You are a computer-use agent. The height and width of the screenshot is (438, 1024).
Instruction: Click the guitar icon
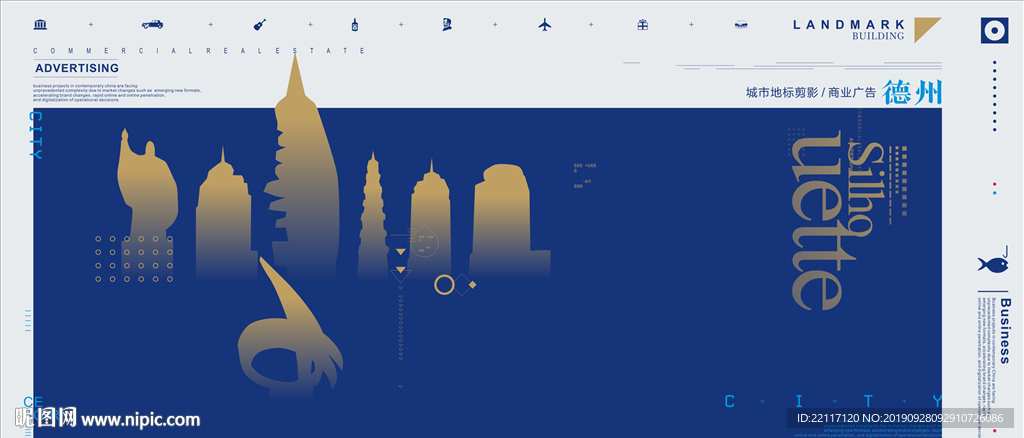point(260,25)
